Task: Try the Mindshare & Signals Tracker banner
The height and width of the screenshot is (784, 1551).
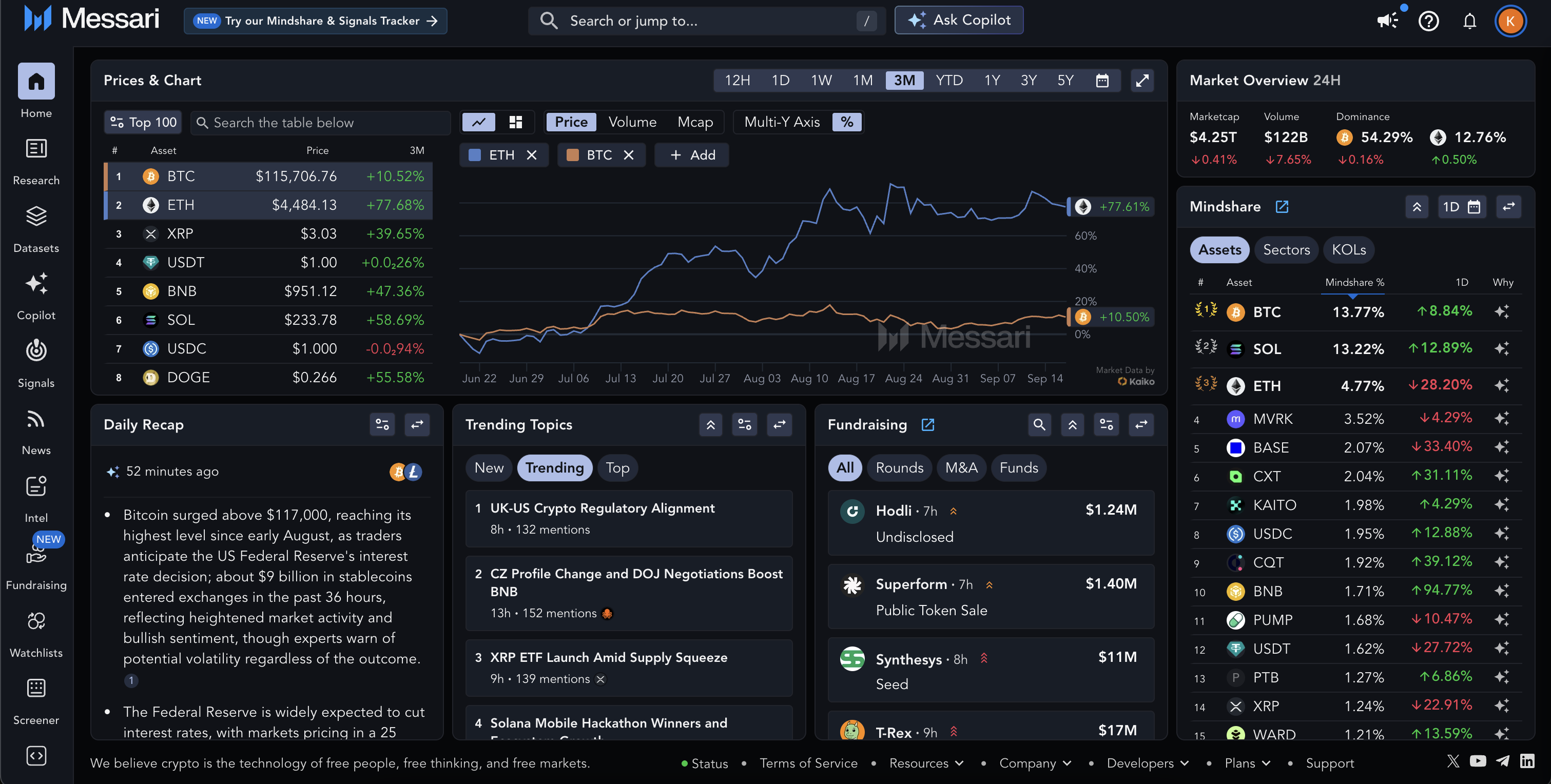Action: pyautogui.click(x=316, y=21)
